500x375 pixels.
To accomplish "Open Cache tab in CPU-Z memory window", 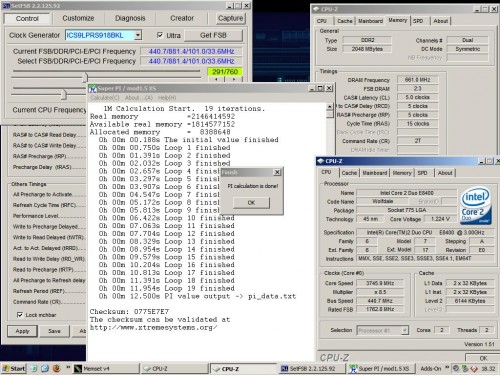I will tap(345, 21).
